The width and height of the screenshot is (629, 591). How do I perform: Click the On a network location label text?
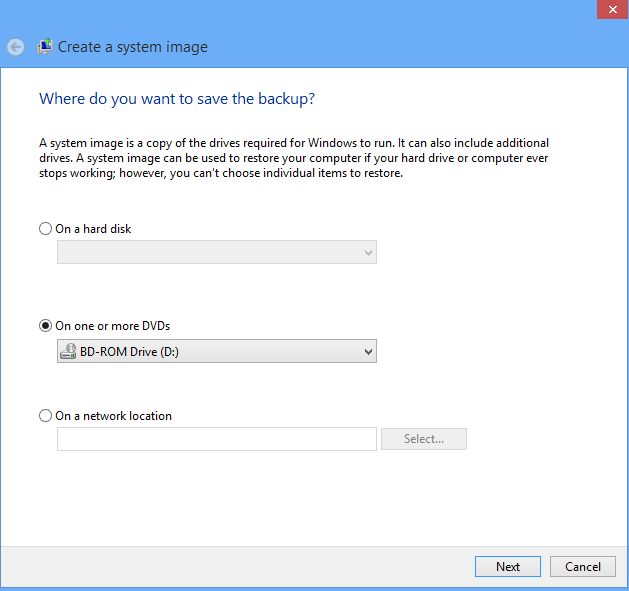click(114, 416)
